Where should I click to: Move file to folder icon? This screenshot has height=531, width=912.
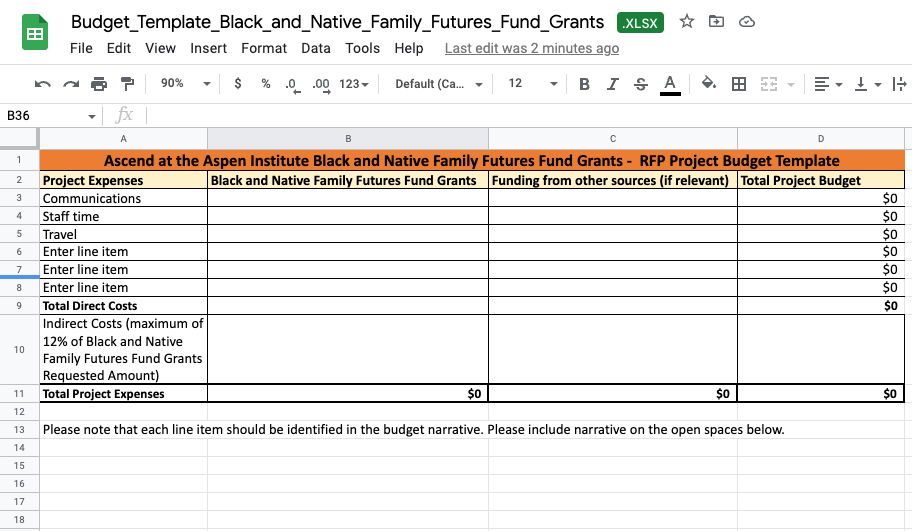pyautogui.click(x=717, y=22)
